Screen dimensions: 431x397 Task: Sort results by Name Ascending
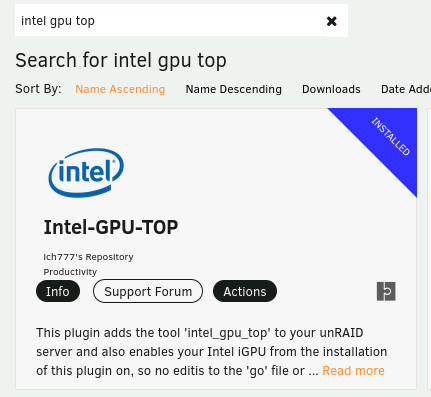pos(120,89)
